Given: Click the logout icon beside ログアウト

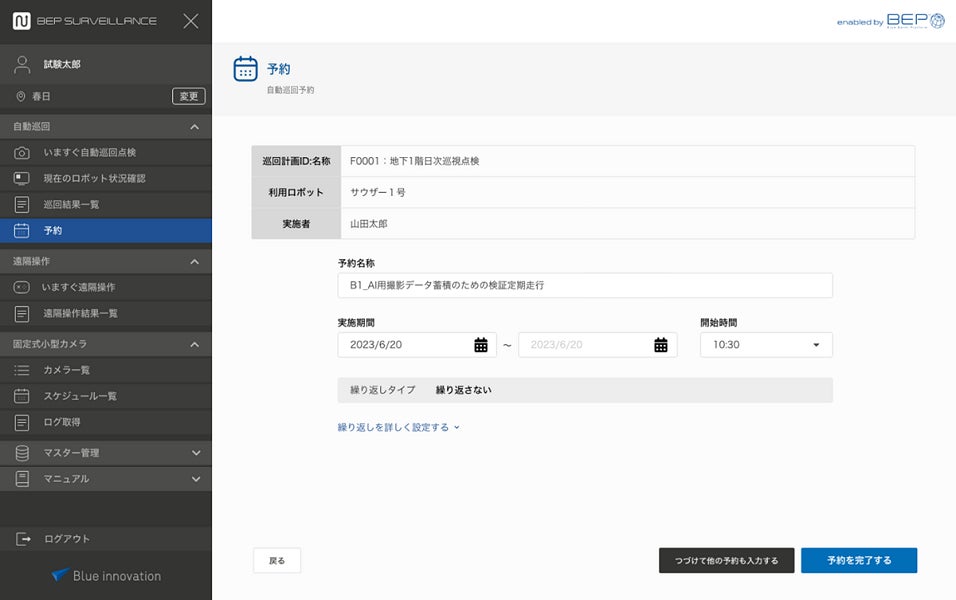Looking at the screenshot, I should tap(23, 539).
